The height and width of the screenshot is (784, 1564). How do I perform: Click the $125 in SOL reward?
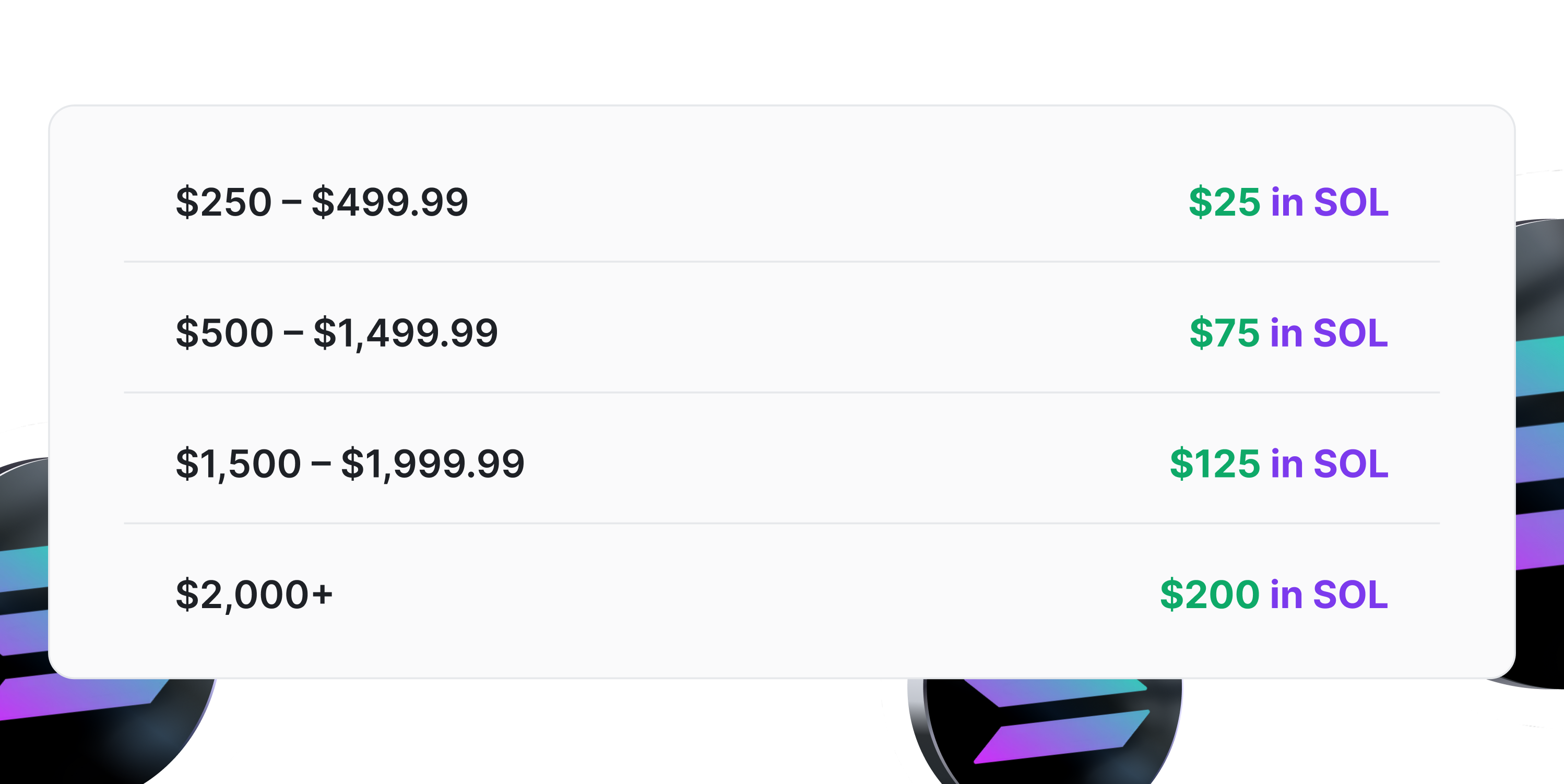1279,464
